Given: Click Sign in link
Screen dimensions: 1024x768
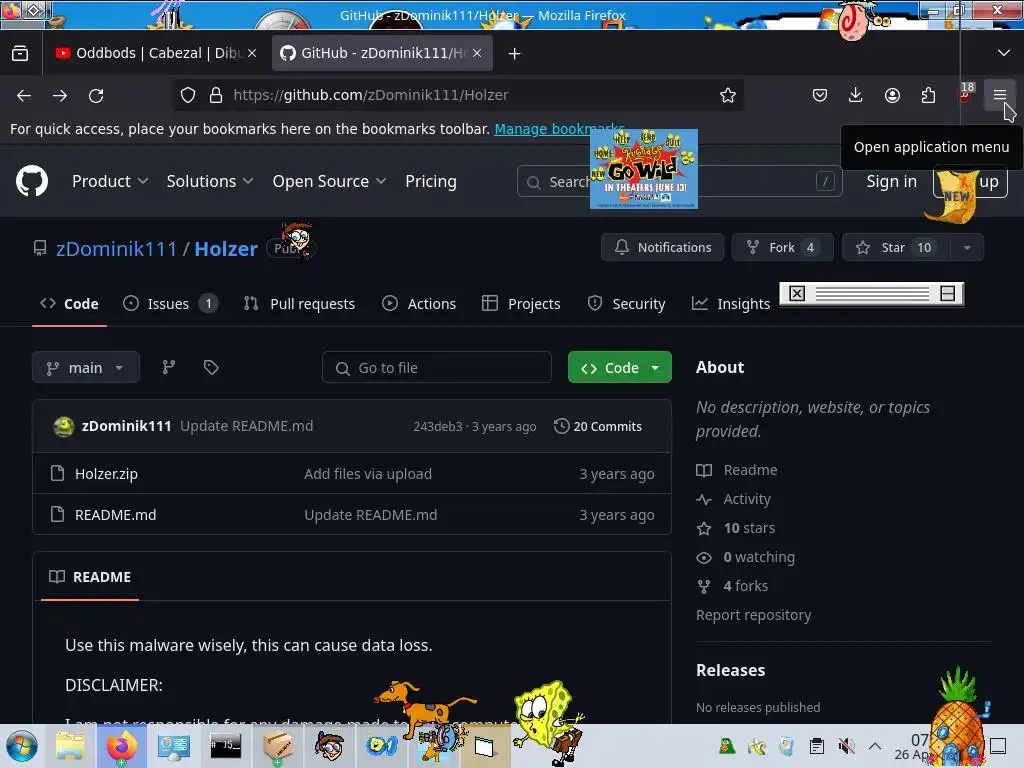Looking at the screenshot, I should coord(891,182).
